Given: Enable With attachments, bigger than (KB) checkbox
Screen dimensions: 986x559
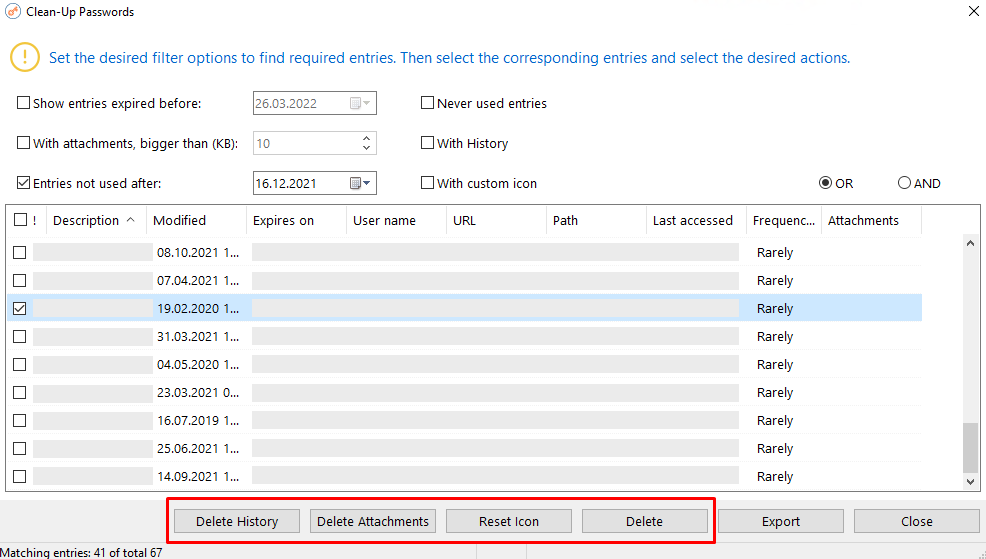Looking at the screenshot, I should (23, 143).
